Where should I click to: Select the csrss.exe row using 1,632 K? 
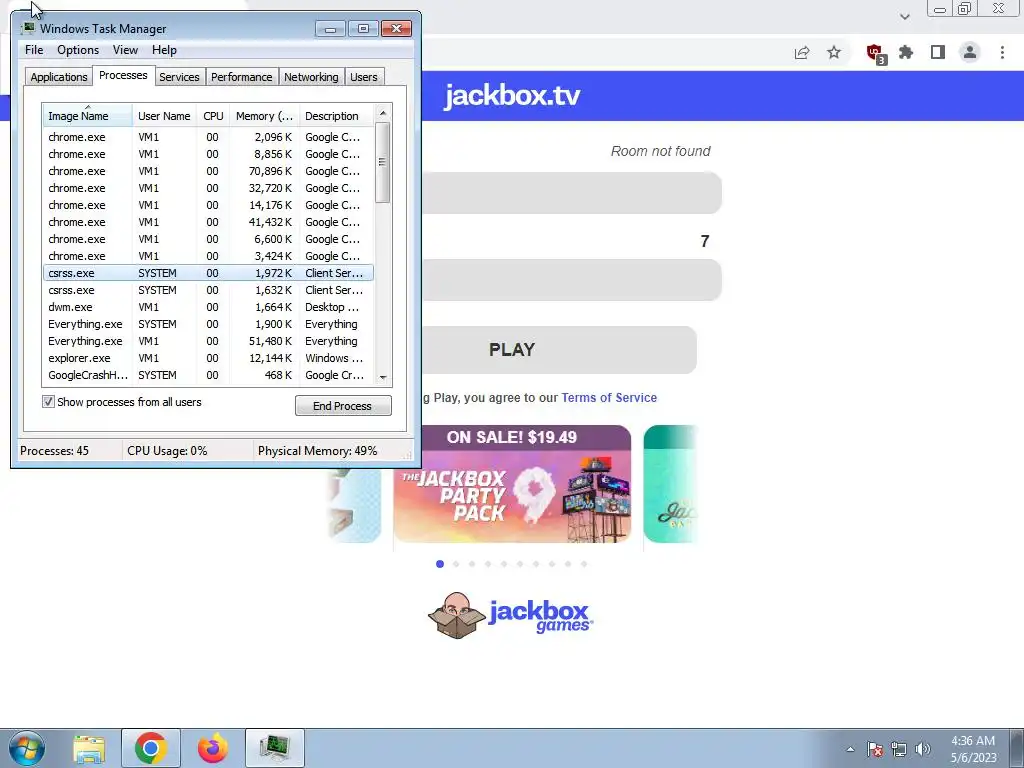click(x=208, y=290)
